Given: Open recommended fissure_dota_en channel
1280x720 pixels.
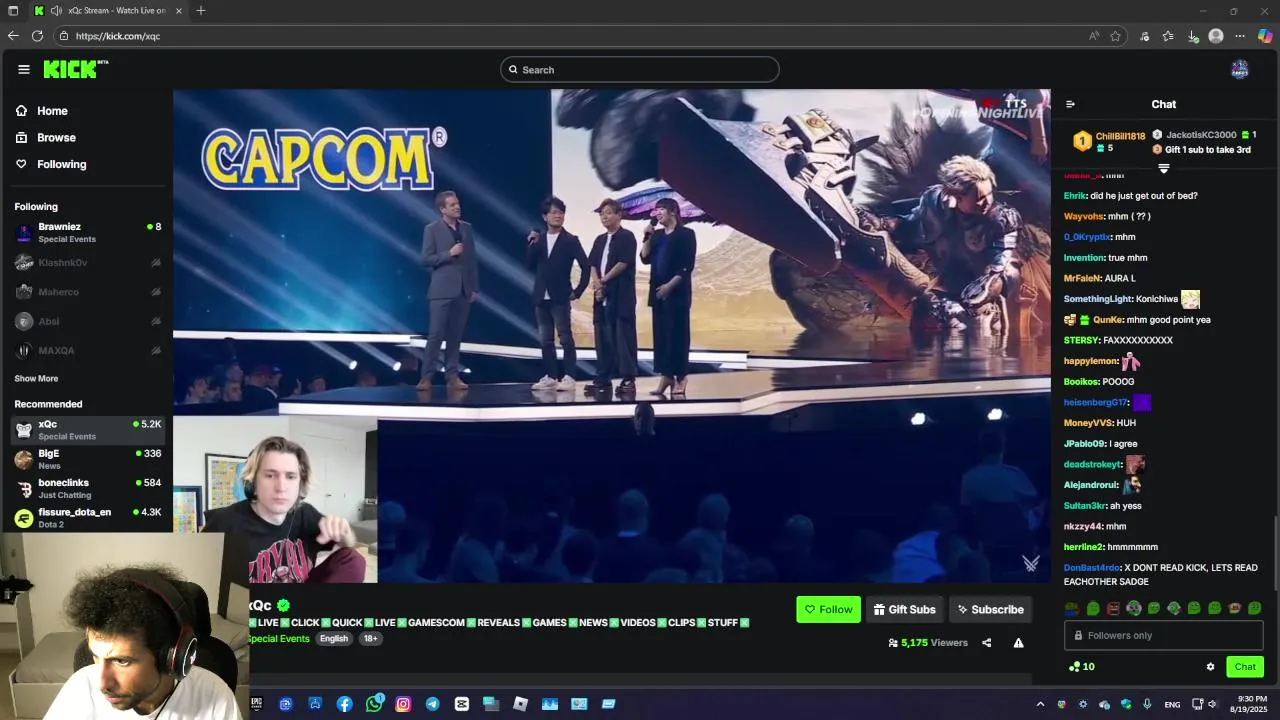Looking at the screenshot, I should (x=88, y=518).
